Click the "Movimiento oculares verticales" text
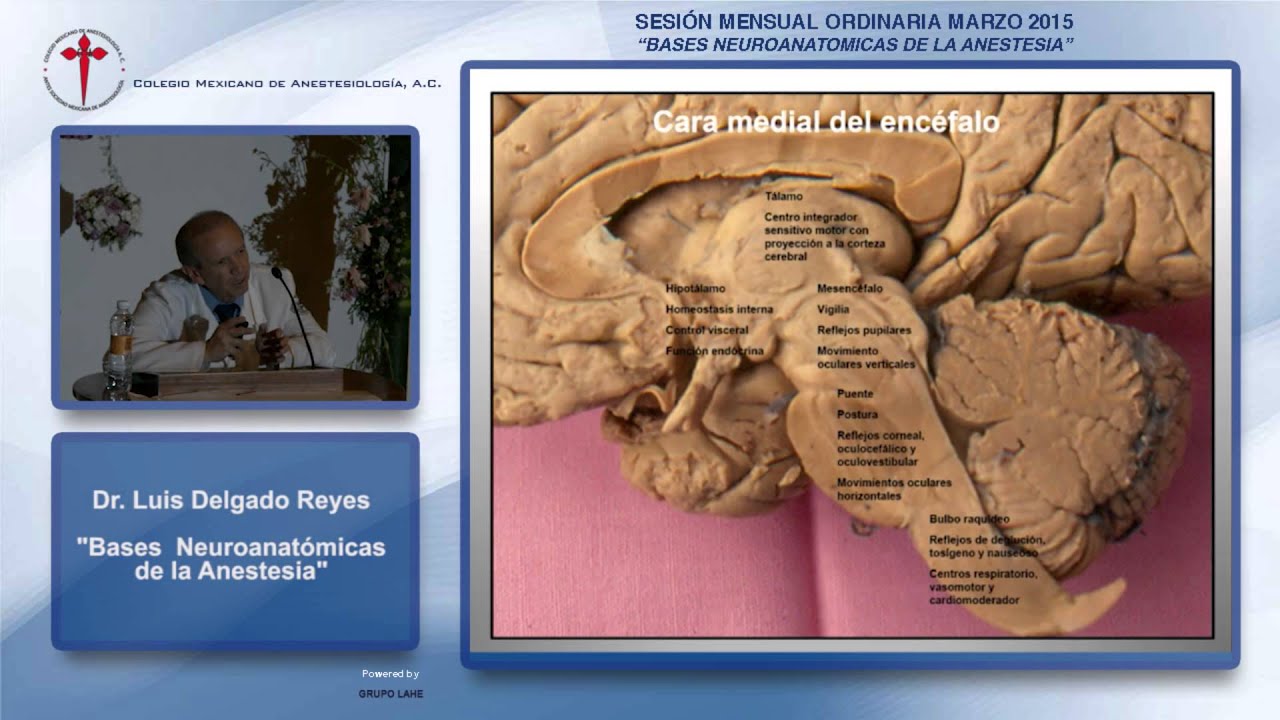1280x720 pixels. (866, 357)
